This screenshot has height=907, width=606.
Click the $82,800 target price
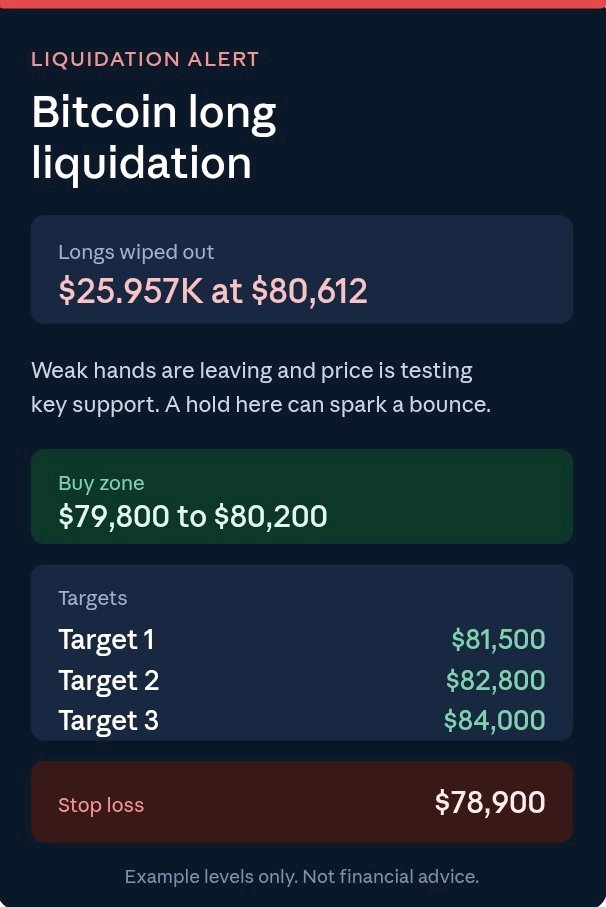click(496, 680)
